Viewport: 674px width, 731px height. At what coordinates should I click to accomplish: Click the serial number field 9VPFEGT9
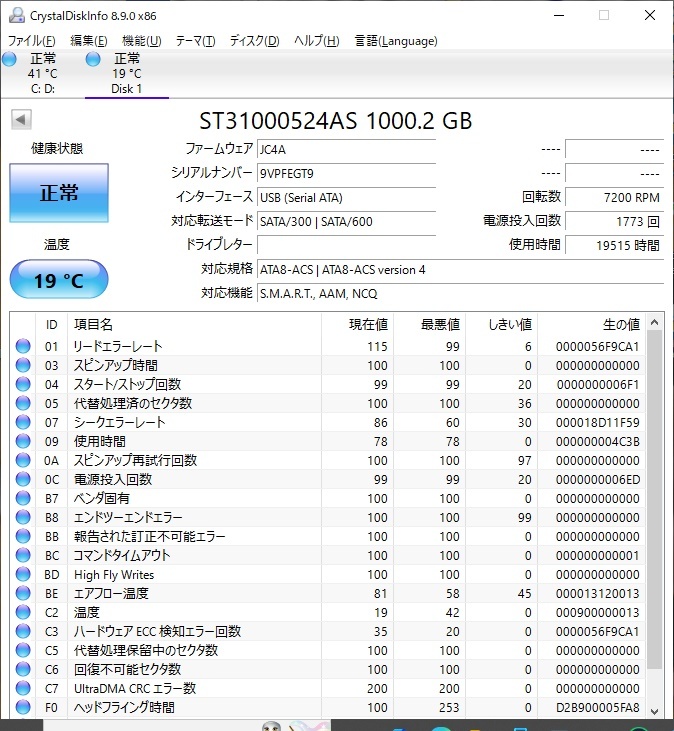pos(346,173)
